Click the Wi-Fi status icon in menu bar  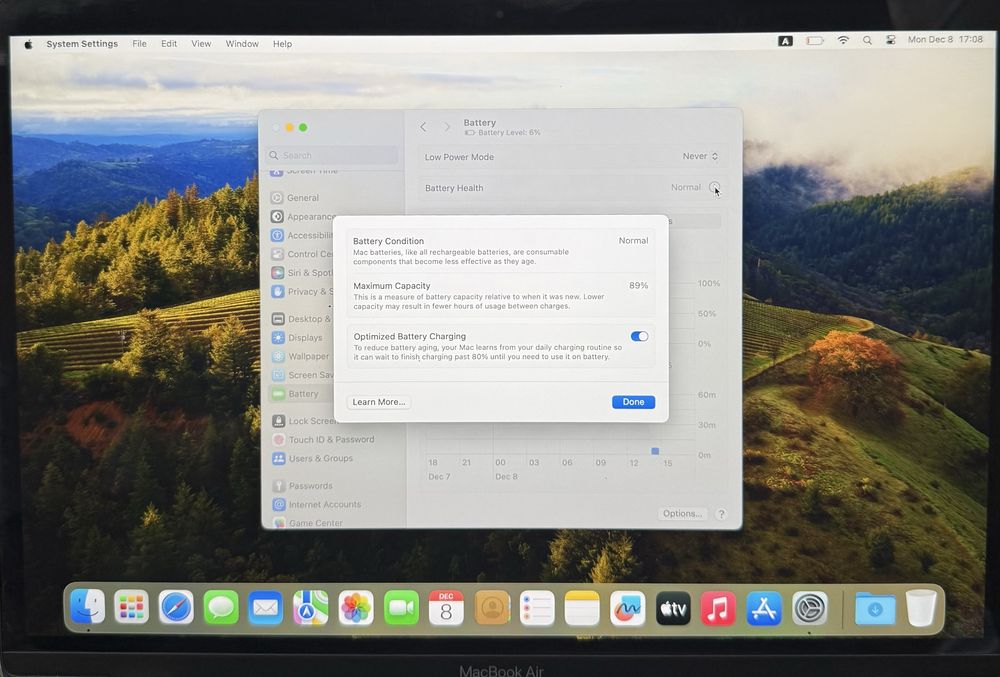point(843,40)
